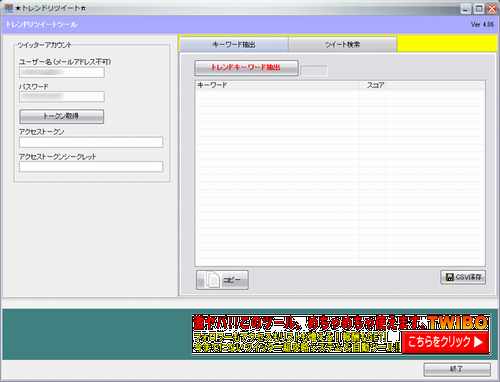Click the Ver 4.06 version label
Viewport: 500px width, 382px height.
click(x=482, y=24)
